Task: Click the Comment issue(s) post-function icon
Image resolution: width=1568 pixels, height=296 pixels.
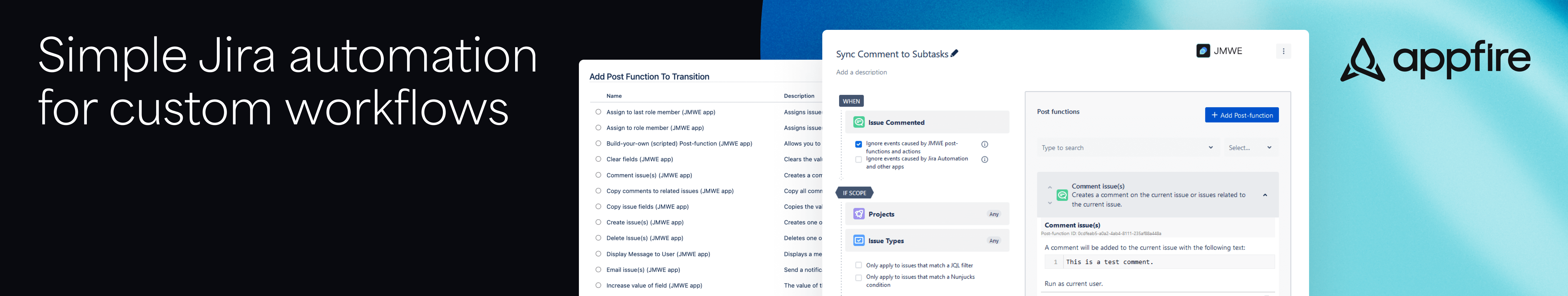Action: click(1062, 195)
